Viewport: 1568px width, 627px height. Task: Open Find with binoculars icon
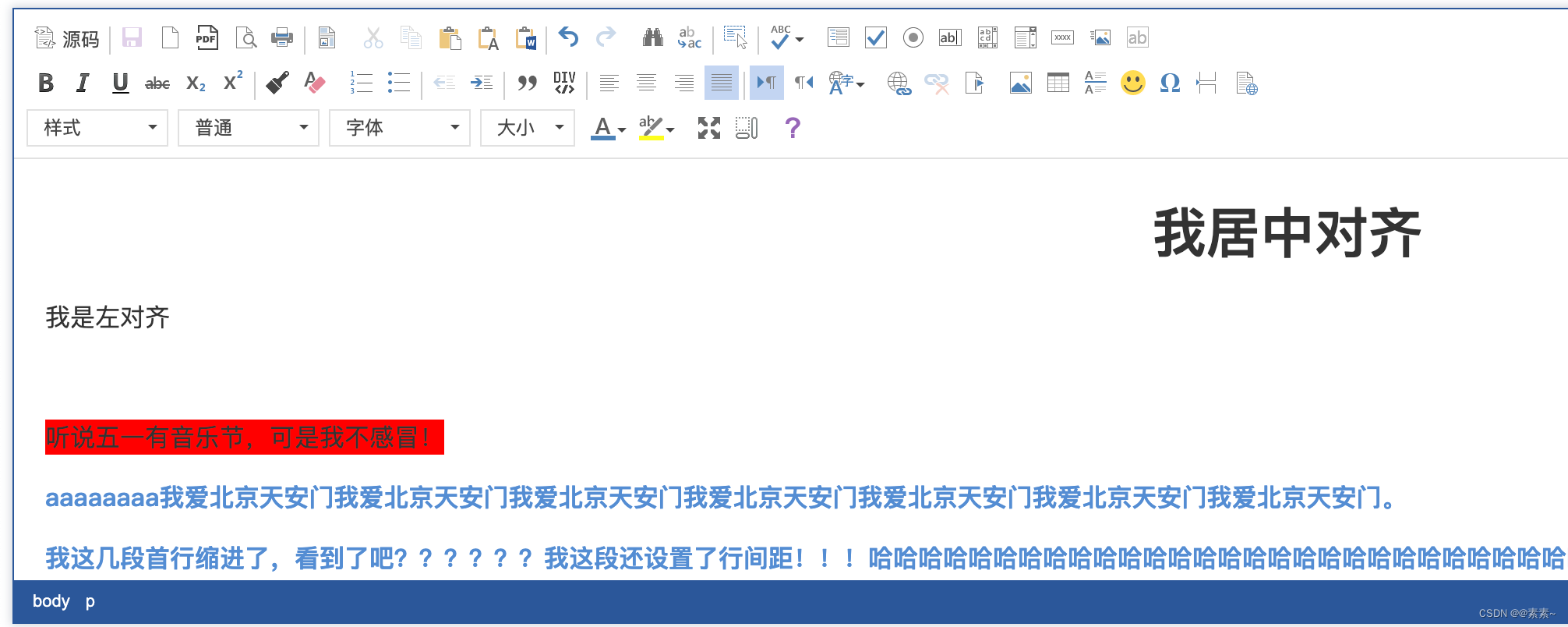pos(652,37)
